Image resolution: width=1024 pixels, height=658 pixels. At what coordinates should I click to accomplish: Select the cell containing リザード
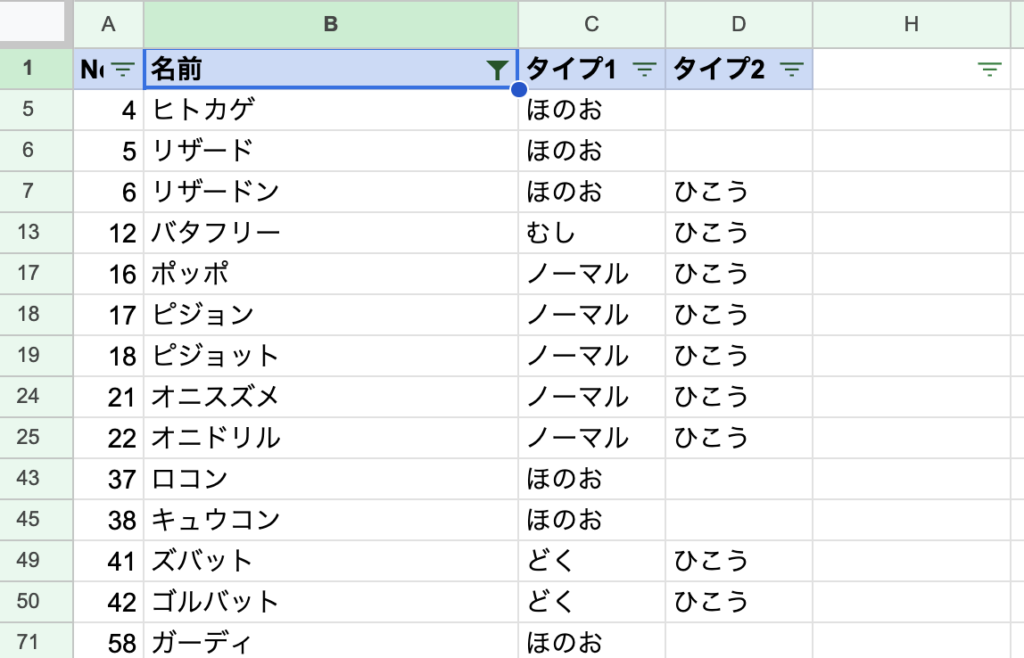[331, 151]
